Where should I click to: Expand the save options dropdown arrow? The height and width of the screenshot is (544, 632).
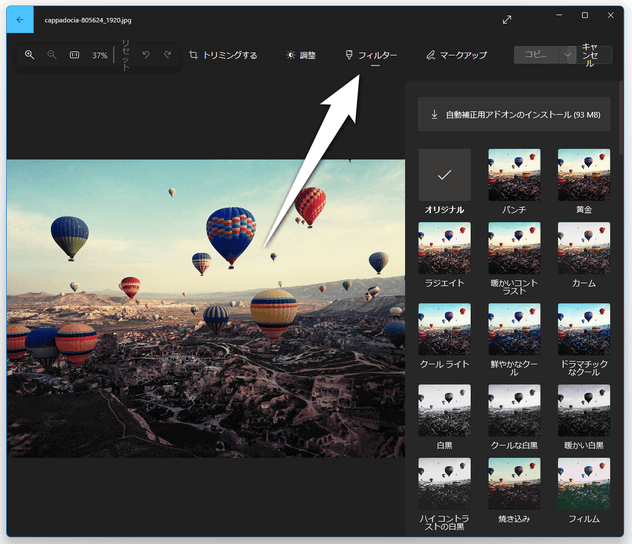568,55
